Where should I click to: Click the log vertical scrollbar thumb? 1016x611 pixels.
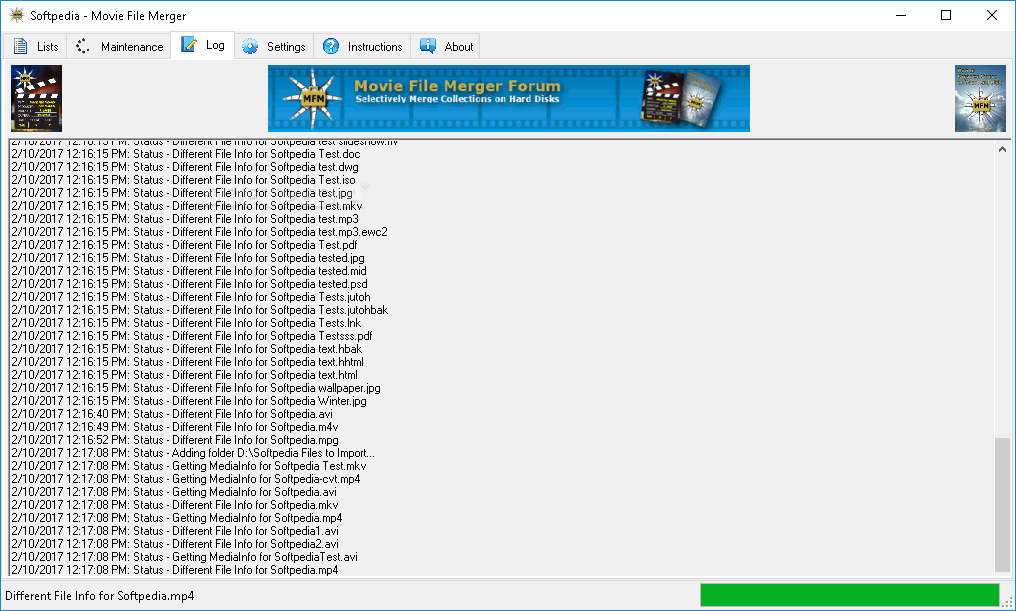pyautogui.click(x=1002, y=505)
